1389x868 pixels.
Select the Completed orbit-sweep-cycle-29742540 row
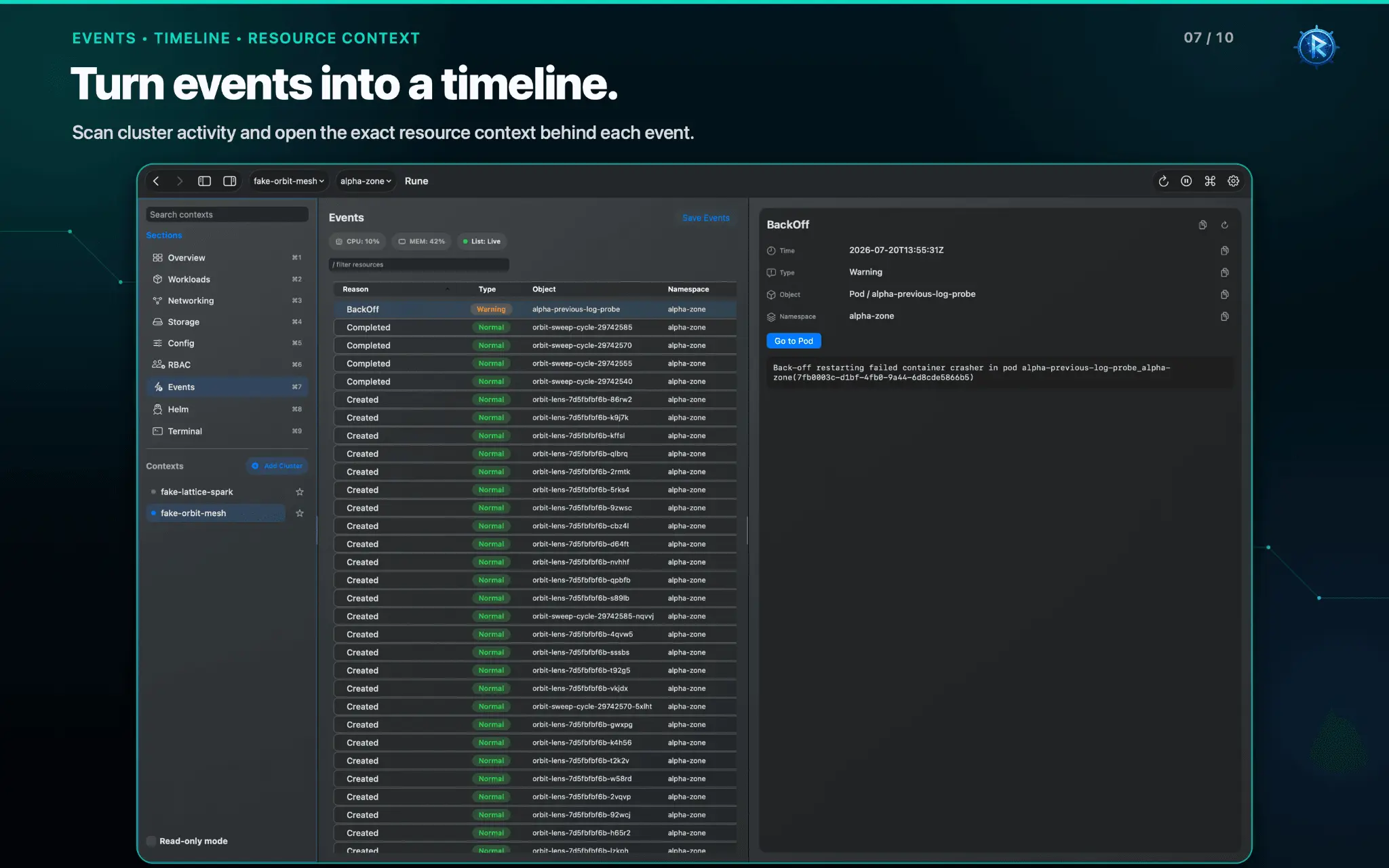pyautogui.click(x=535, y=382)
